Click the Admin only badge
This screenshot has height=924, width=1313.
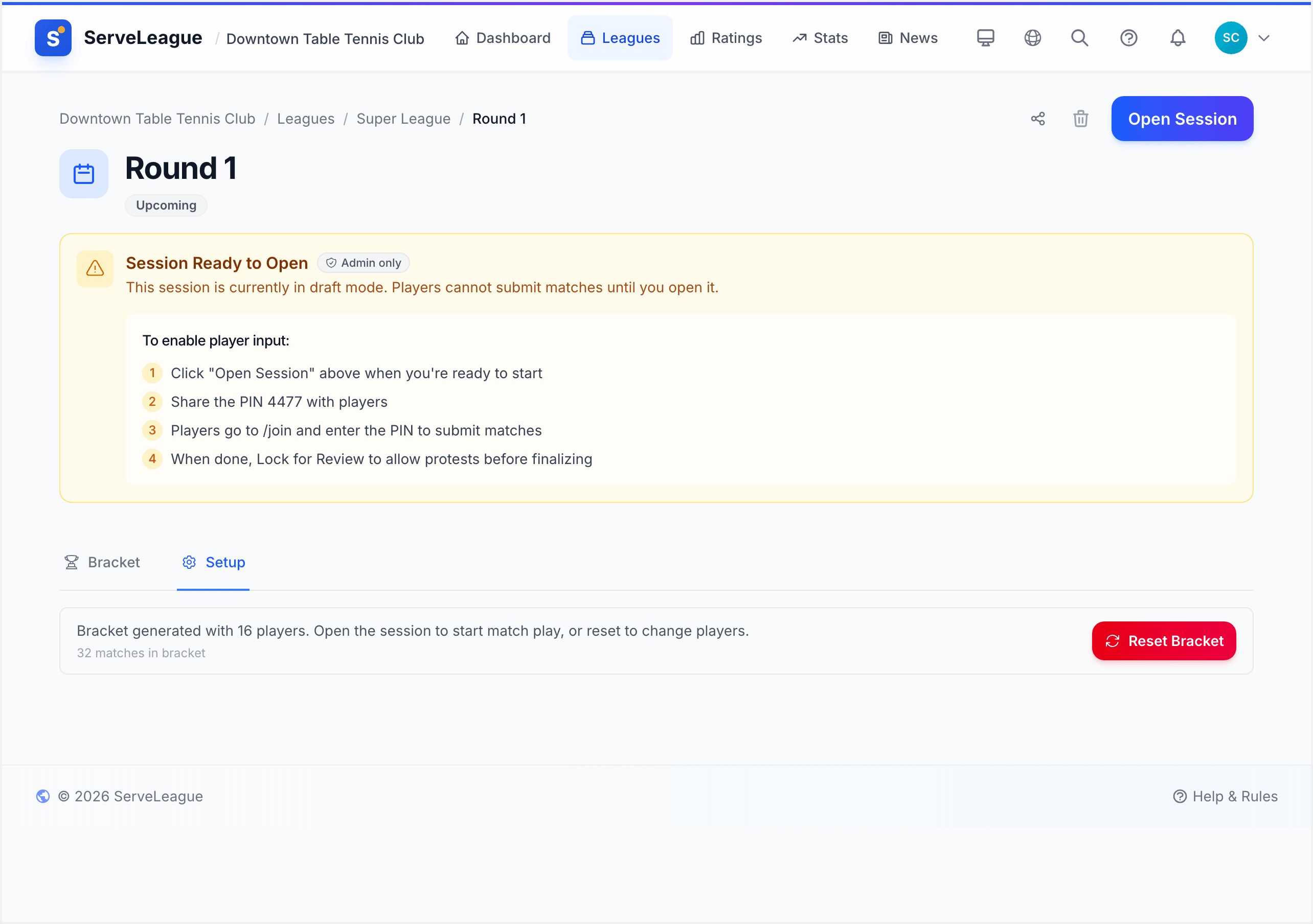tap(363, 263)
